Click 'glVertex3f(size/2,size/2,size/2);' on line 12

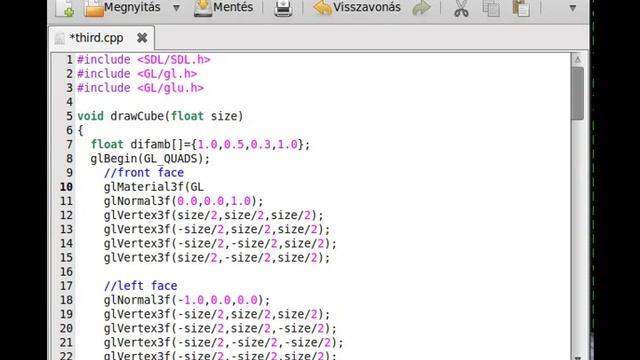[x=213, y=215]
